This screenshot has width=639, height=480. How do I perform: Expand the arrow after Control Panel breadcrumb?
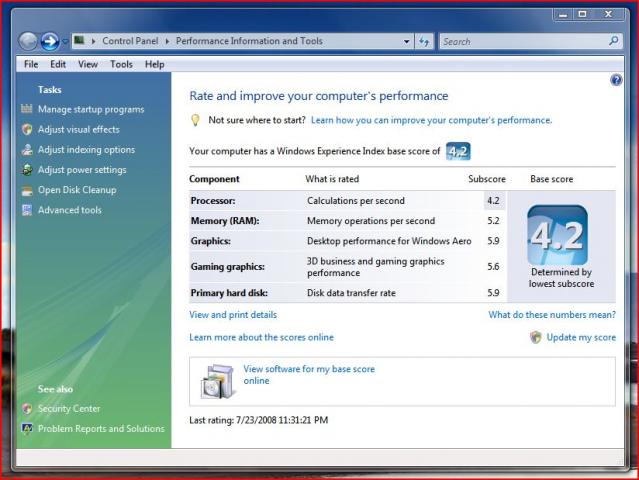(167, 41)
